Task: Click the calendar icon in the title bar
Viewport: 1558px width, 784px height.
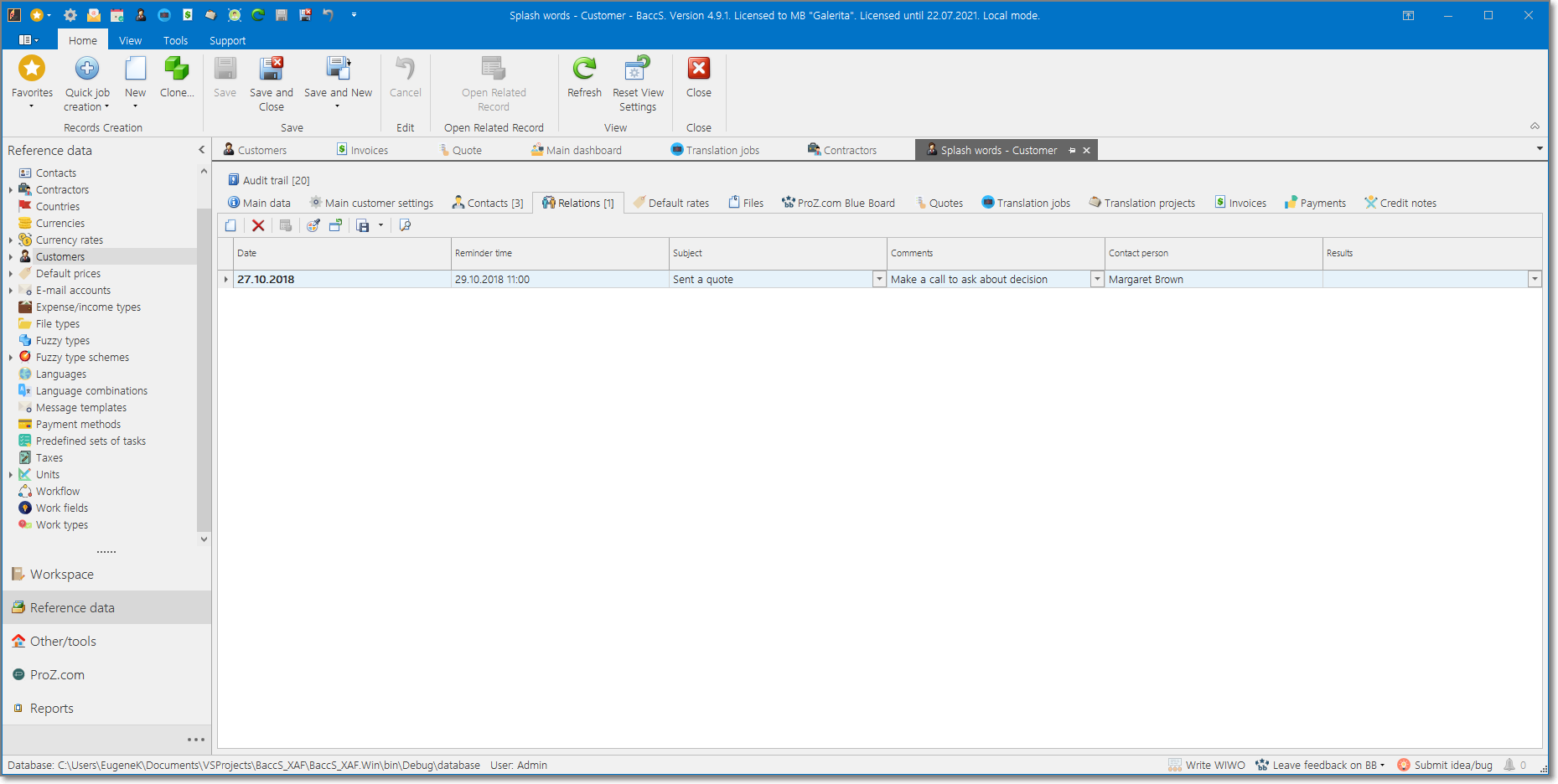Action: (117, 15)
